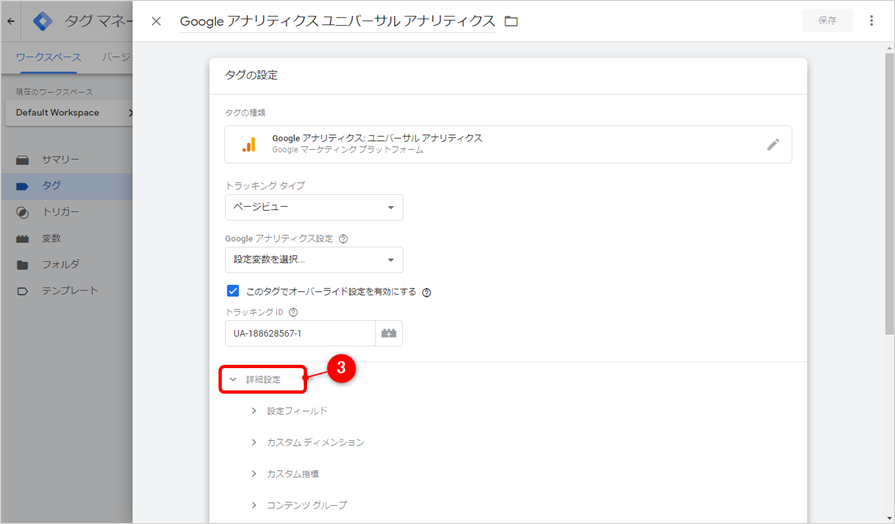Click the 保存 save button
Image resolution: width=895 pixels, height=524 pixels.
coord(827,21)
